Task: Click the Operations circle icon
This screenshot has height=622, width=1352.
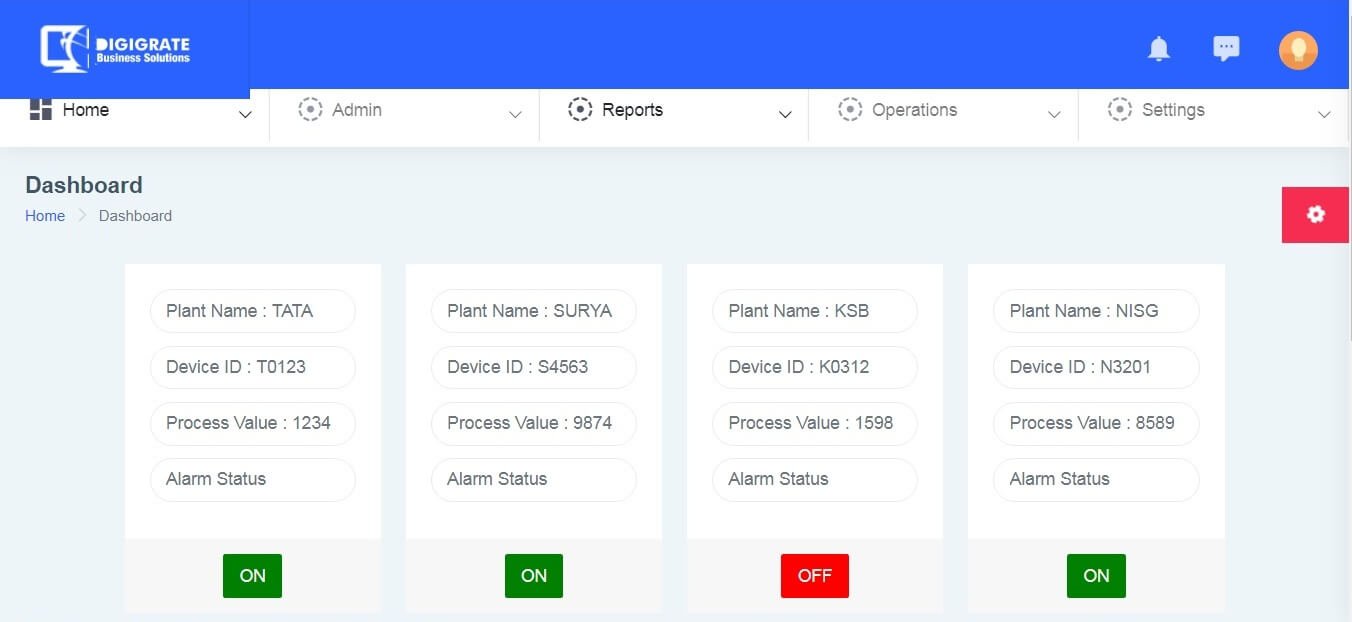Action: tap(850, 110)
